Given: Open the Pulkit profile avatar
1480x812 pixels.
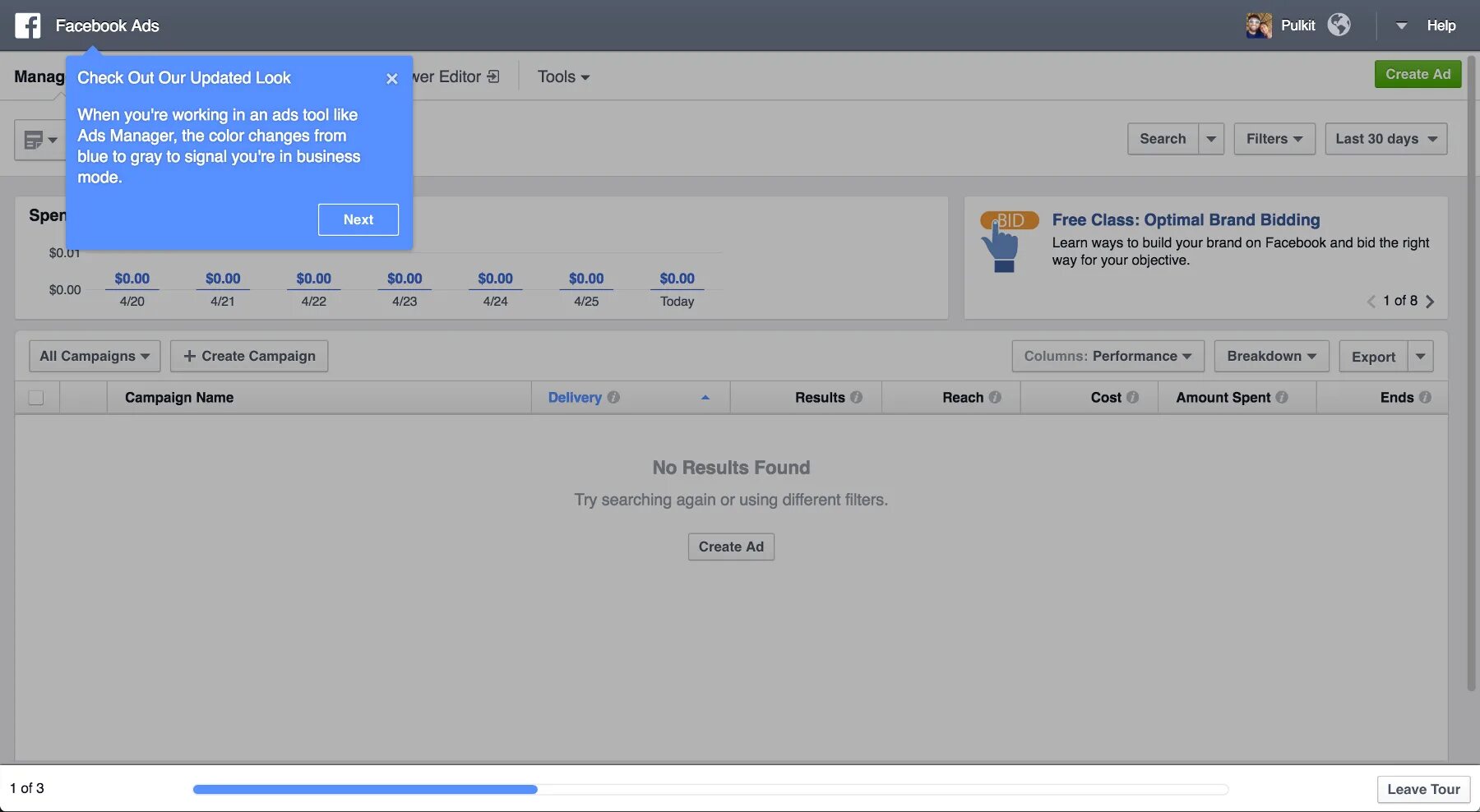Looking at the screenshot, I should pos(1258,25).
